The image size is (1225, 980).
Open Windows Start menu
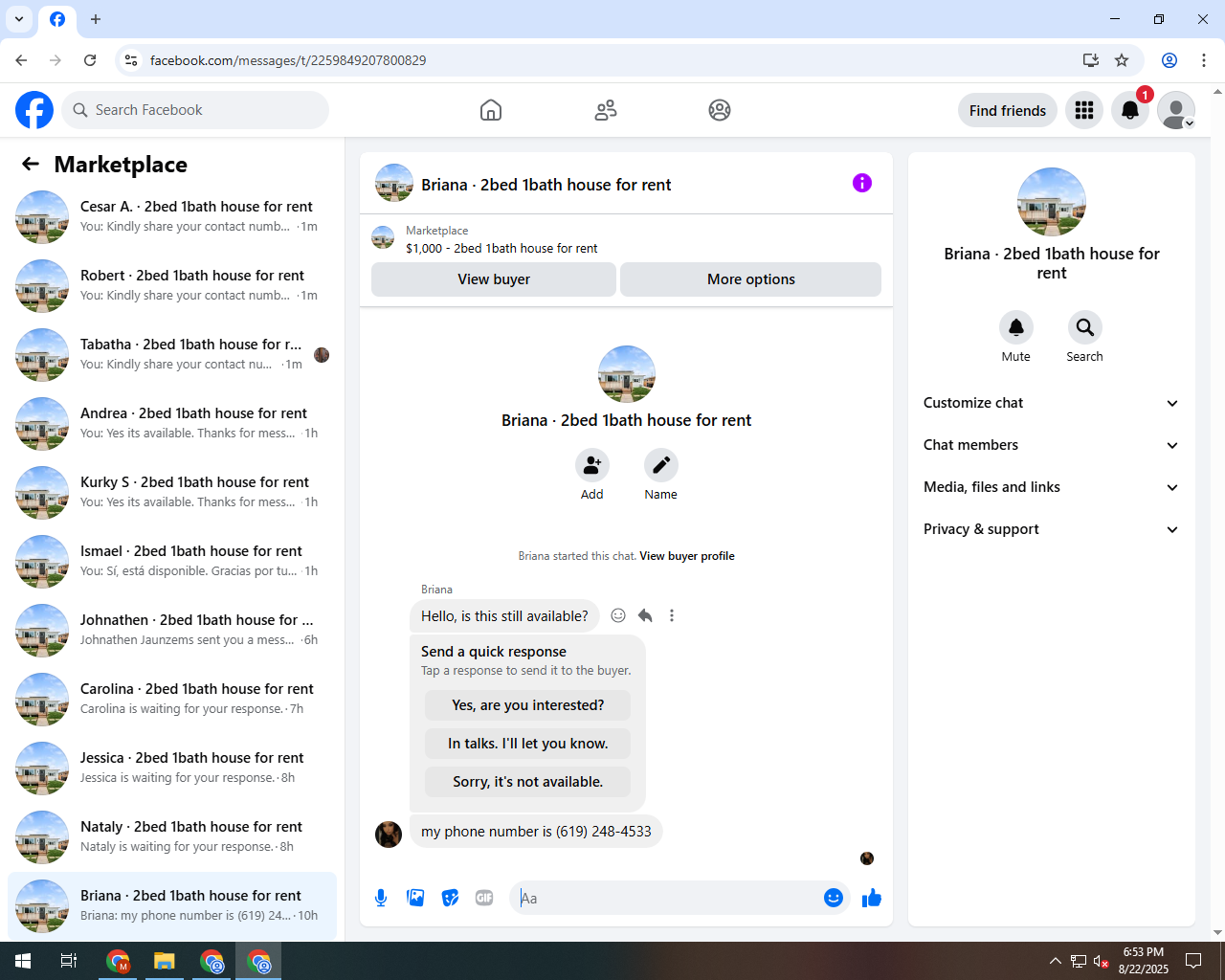coord(23,961)
